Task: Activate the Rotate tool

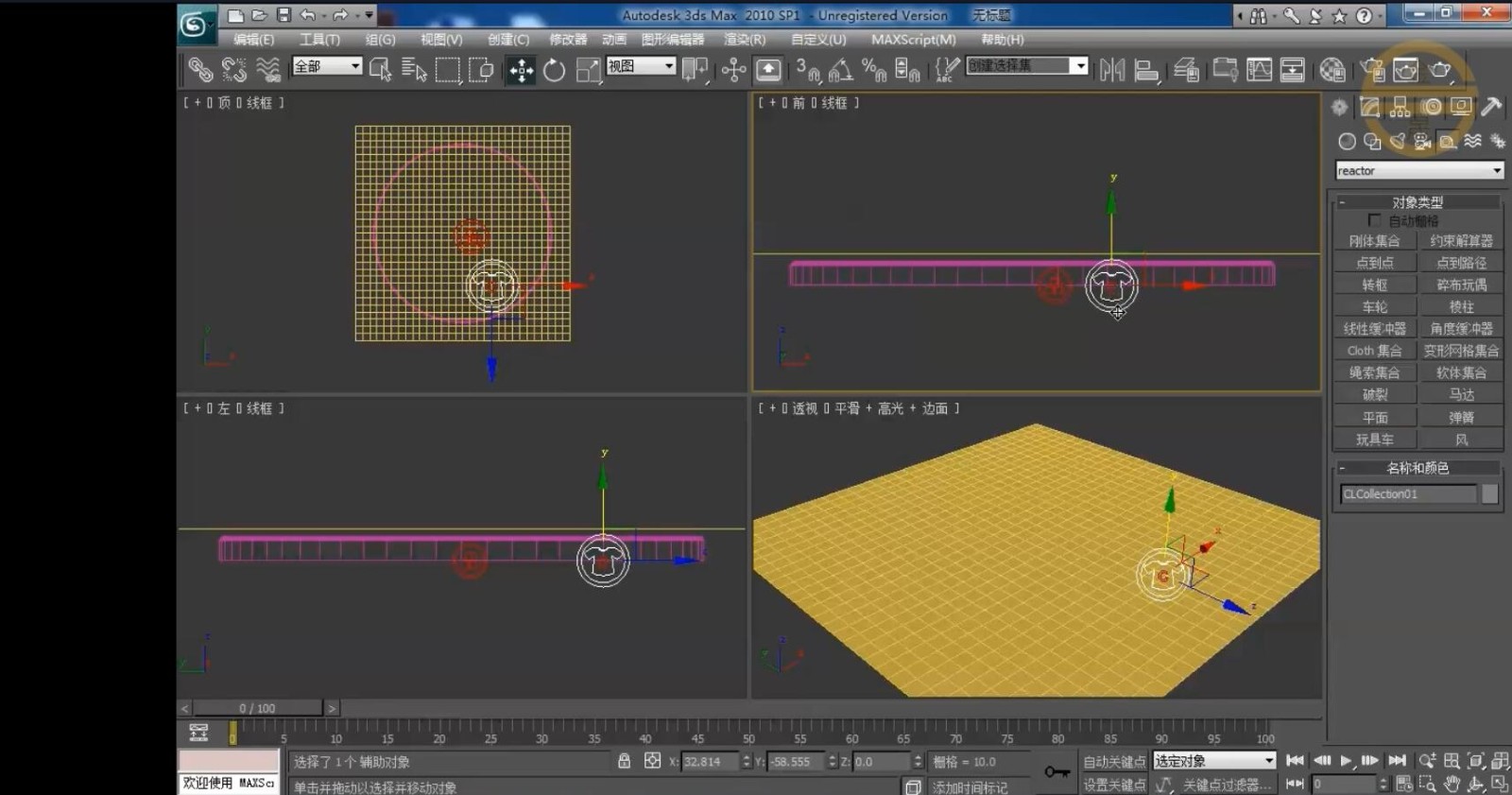Action: click(555, 70)
